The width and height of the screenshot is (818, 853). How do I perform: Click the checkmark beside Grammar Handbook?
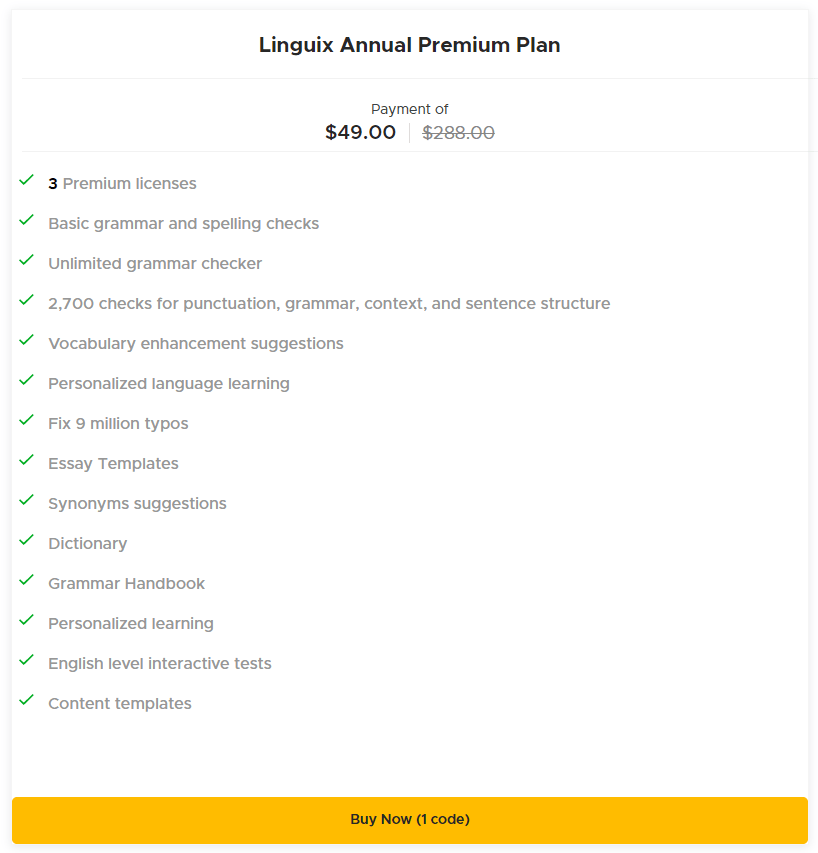pyautogui.click(x=26, y=580)
